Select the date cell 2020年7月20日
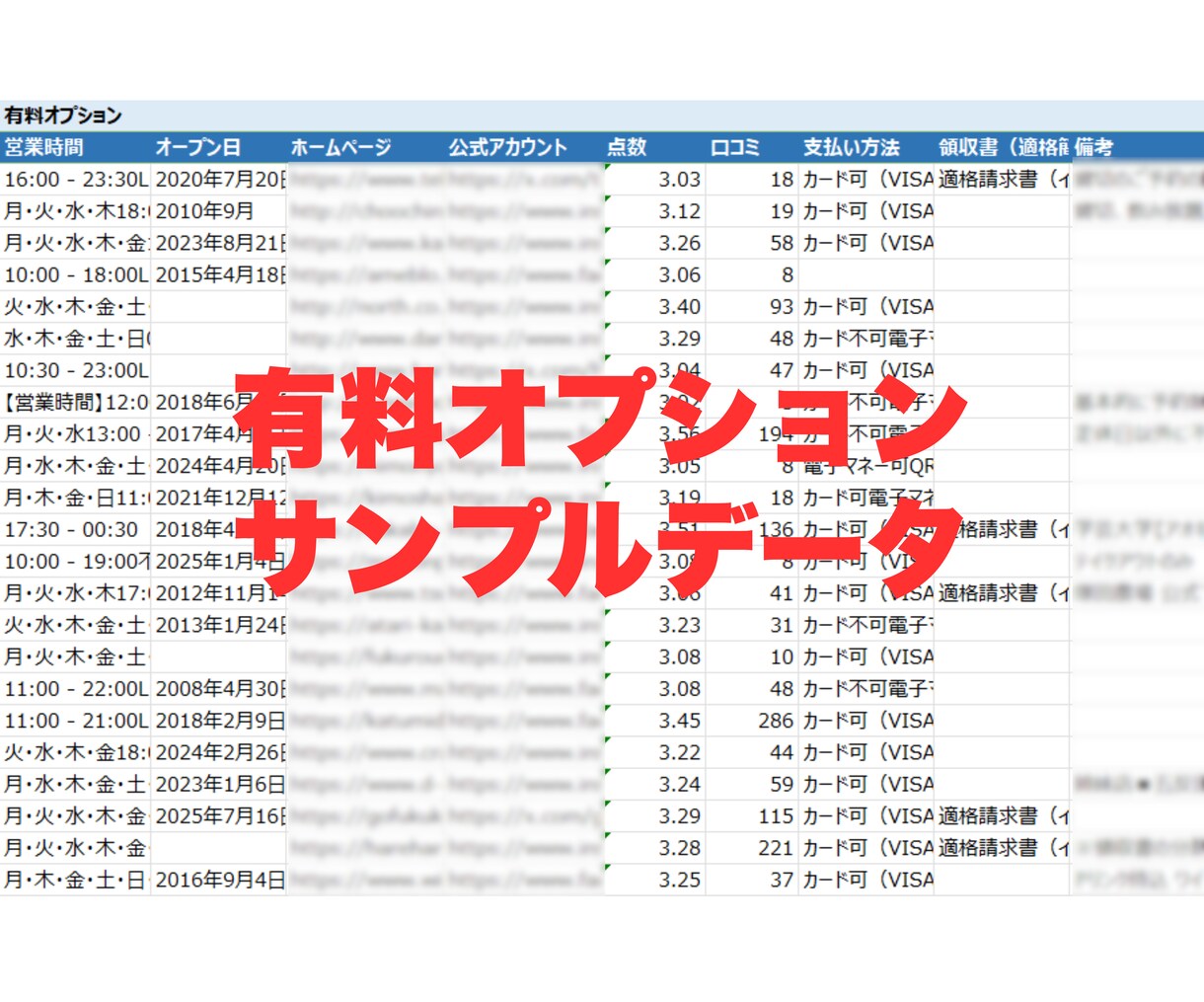Screen dimensions: 1204x1002 click(x=218, y=180)
